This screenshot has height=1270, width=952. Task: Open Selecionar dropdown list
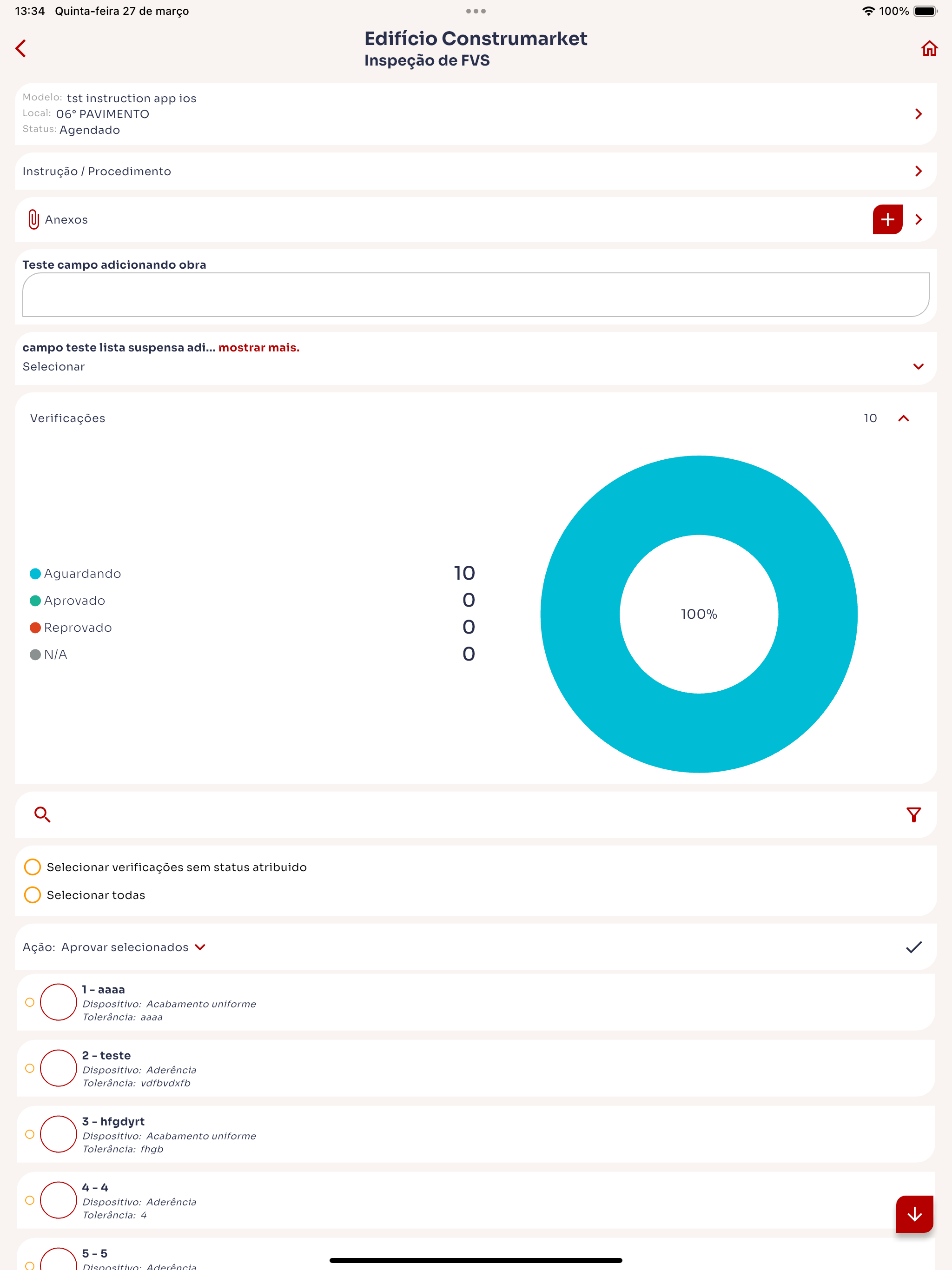[476, 366]
